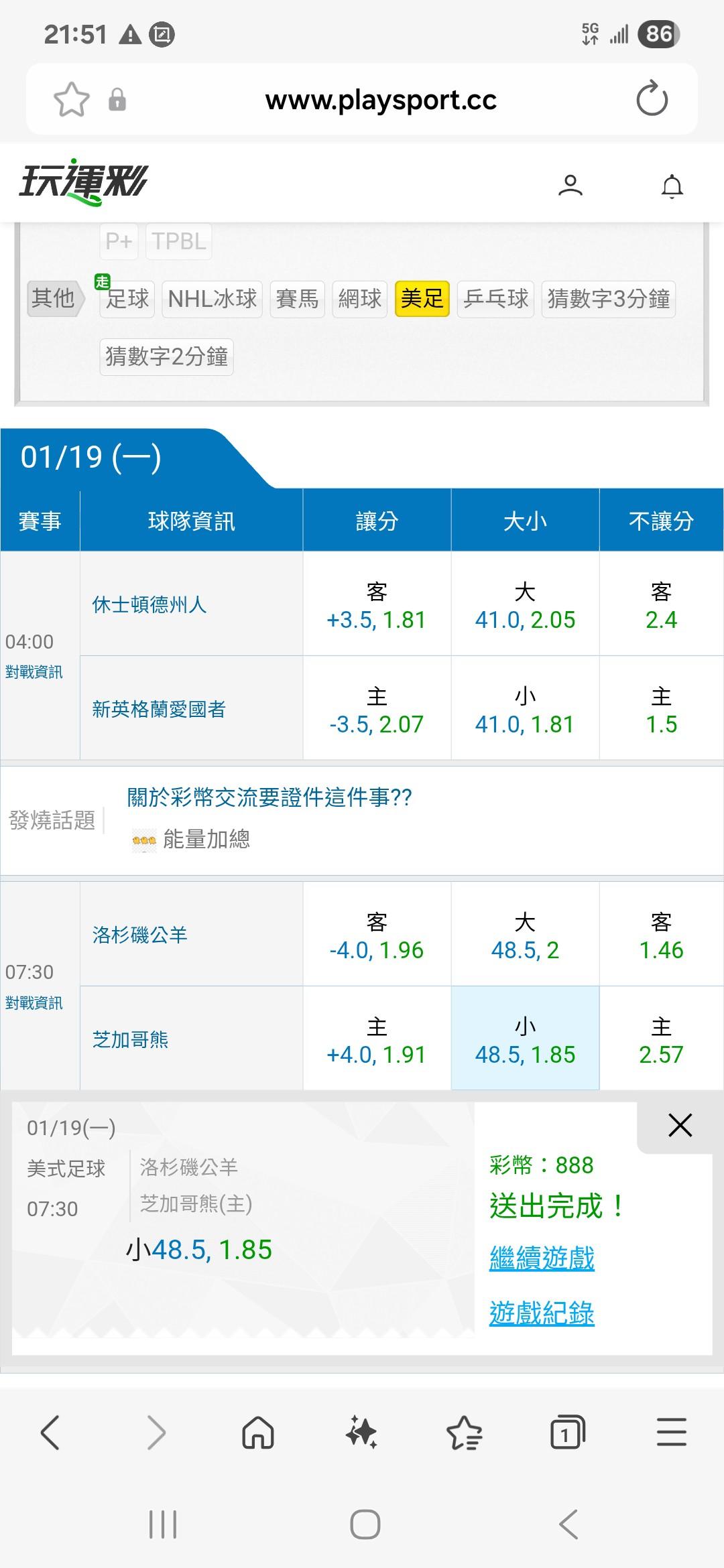Image resolution: width=724 pixels, height=1568 pixels.
Task: Go to browser home page icon
Action: click(258, 1433)
